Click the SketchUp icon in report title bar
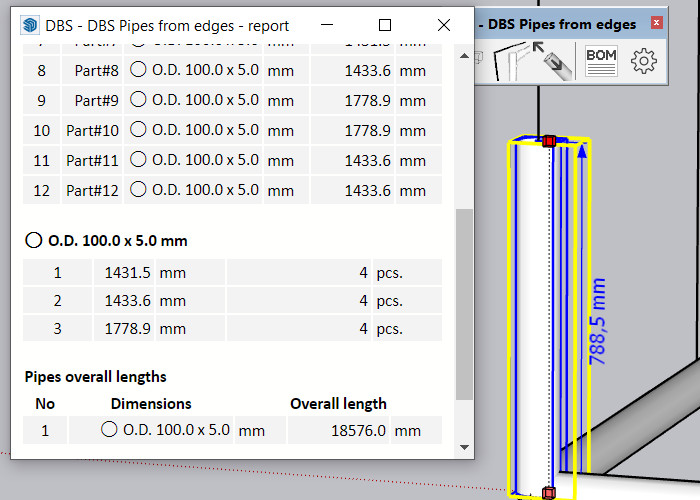Image resolution: width=700 pixels, height=500 pixels. (30, 25)
